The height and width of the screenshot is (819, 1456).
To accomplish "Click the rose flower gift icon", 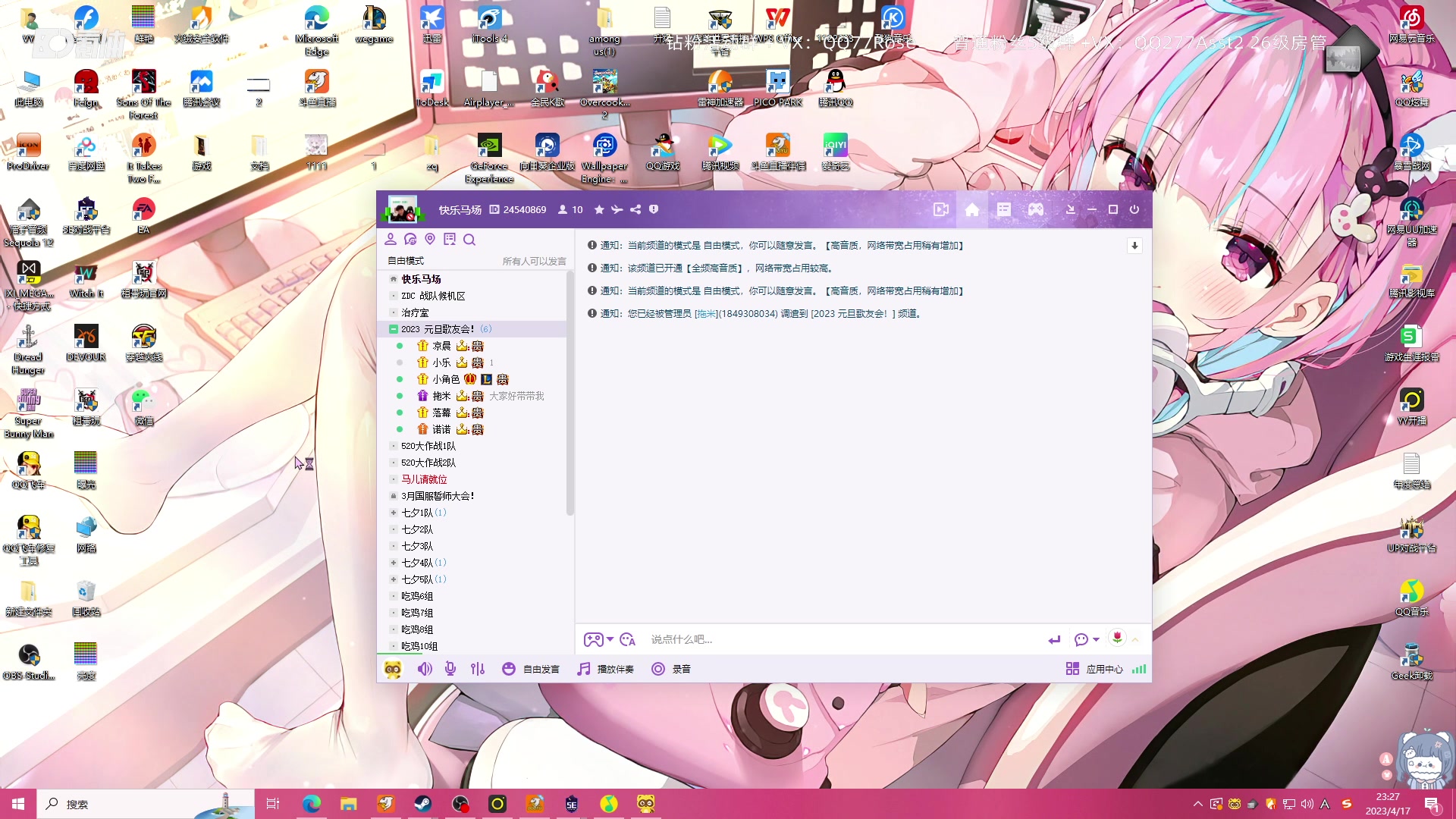I will click(x=1117, y=638).
